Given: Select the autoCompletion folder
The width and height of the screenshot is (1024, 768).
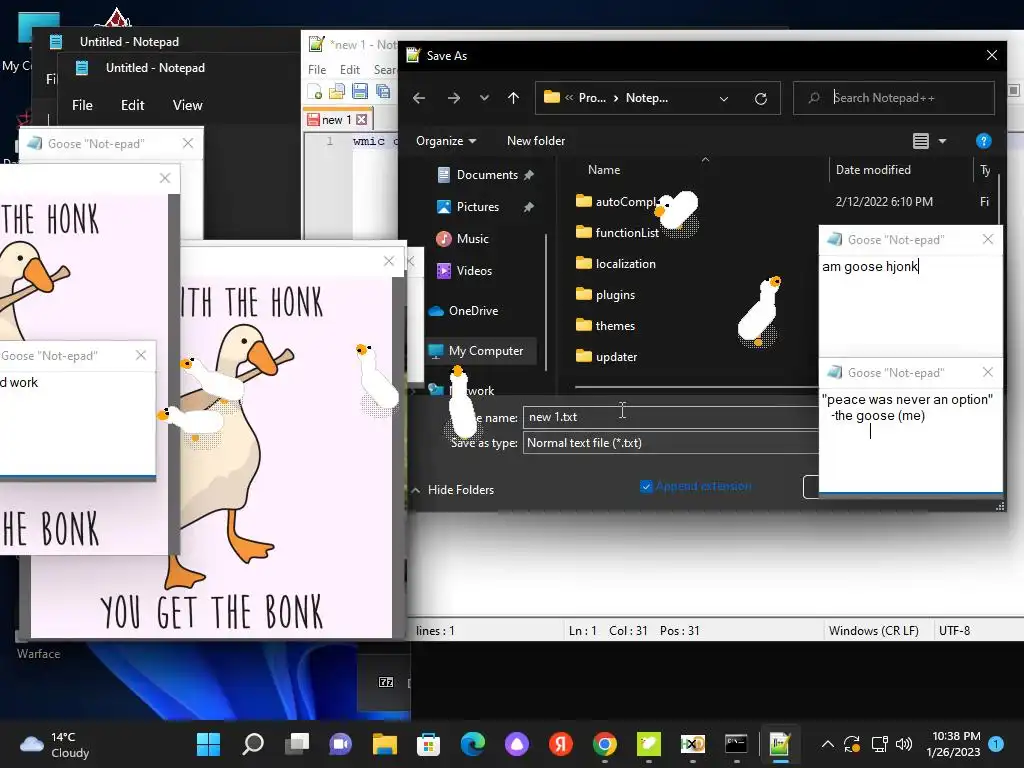Looking at the screenshot, I should (x=617, y=202).
